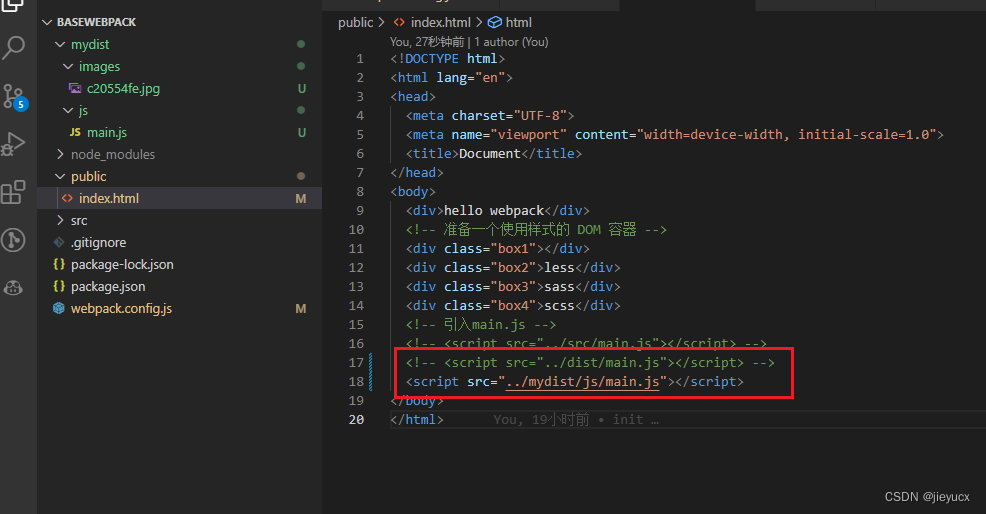
Task: Click the git icon beside .gitignore
Action: pos(59,242)
